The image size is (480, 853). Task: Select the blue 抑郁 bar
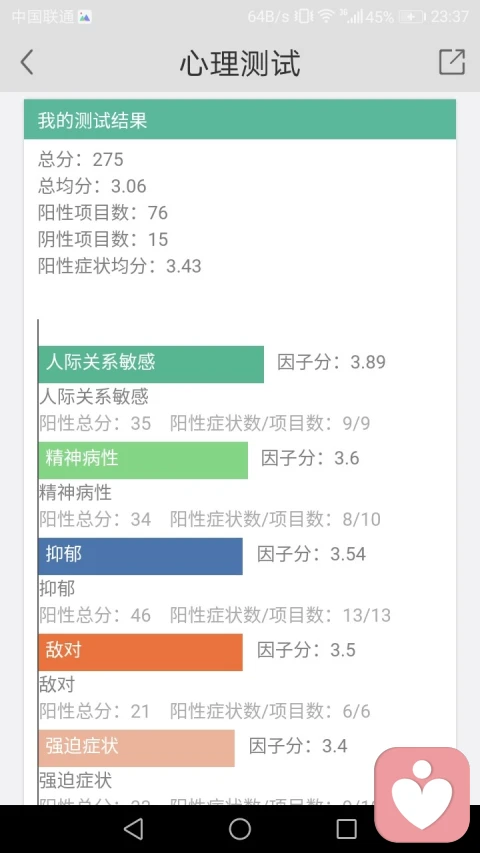[140, 556]
